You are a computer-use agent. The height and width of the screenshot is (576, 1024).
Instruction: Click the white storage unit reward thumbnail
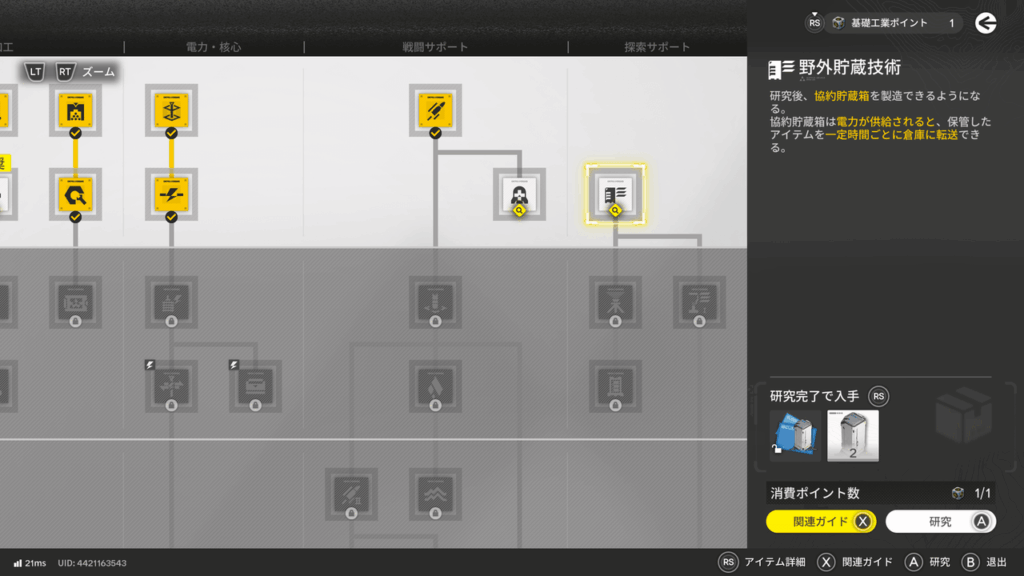point(853,436)
